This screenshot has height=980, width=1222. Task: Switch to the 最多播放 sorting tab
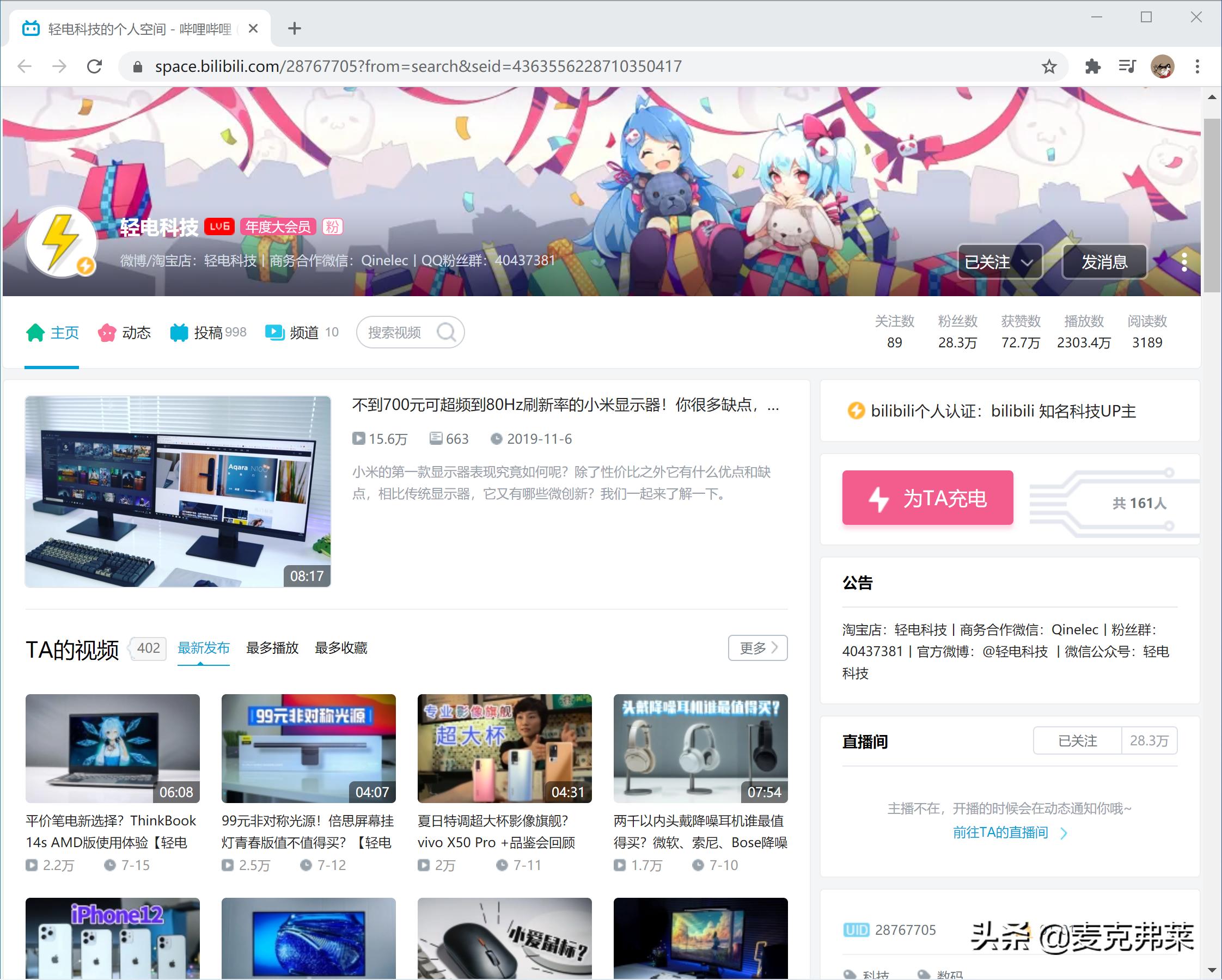point(272,648)
